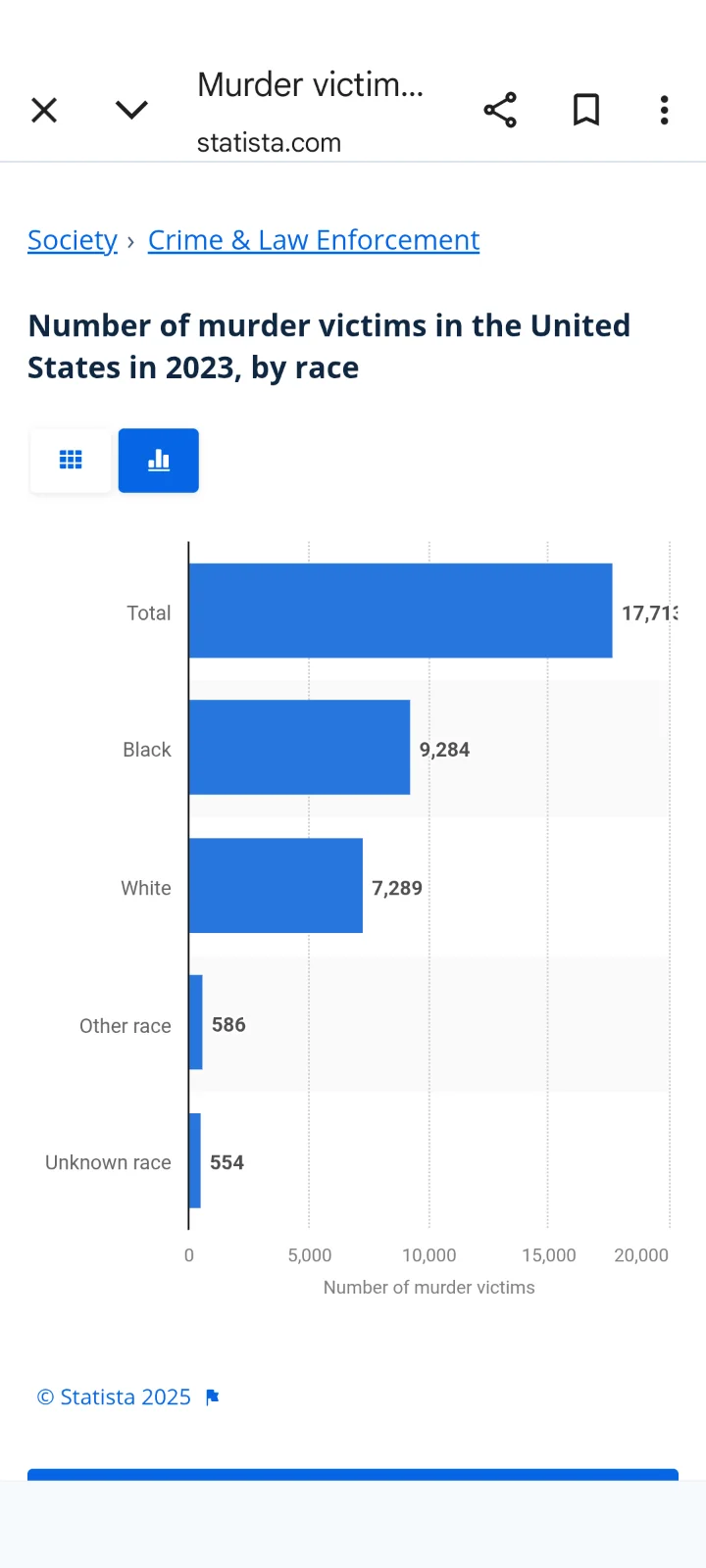This screenshot has height=1568, width=706.
Task: Tap the 9,284 data label
Action: [444, 750]
